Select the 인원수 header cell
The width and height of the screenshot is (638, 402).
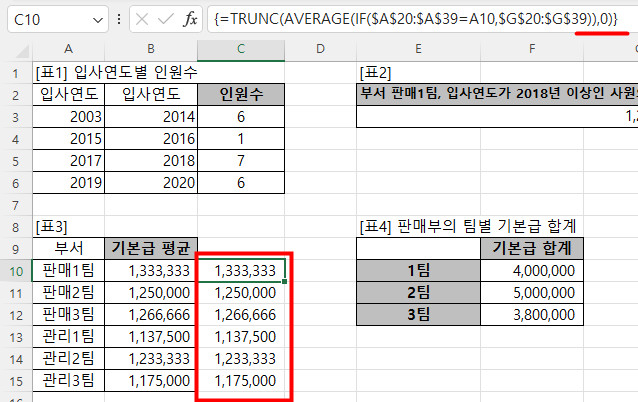[x=242, y=95]
